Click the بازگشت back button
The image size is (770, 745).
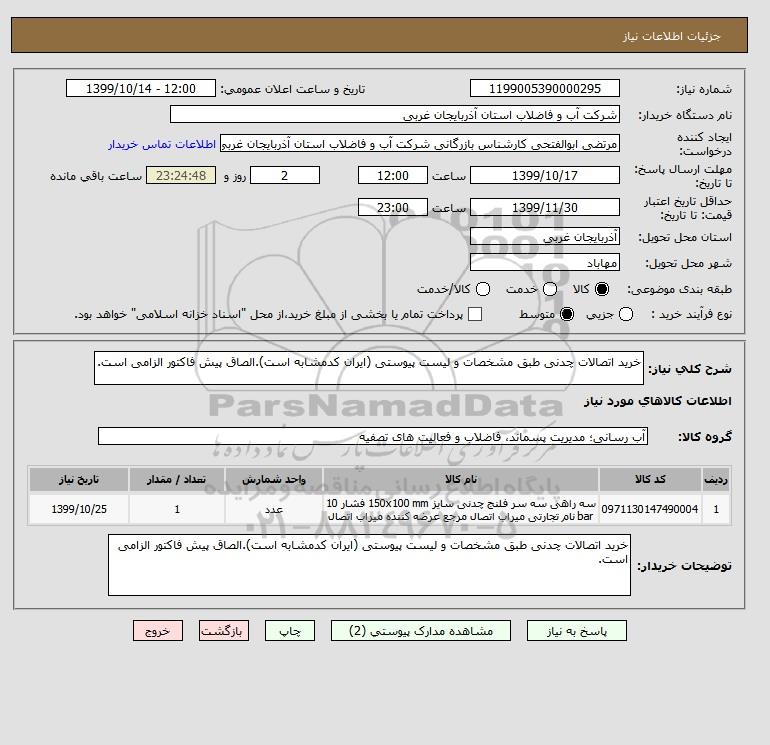point(224,631)
